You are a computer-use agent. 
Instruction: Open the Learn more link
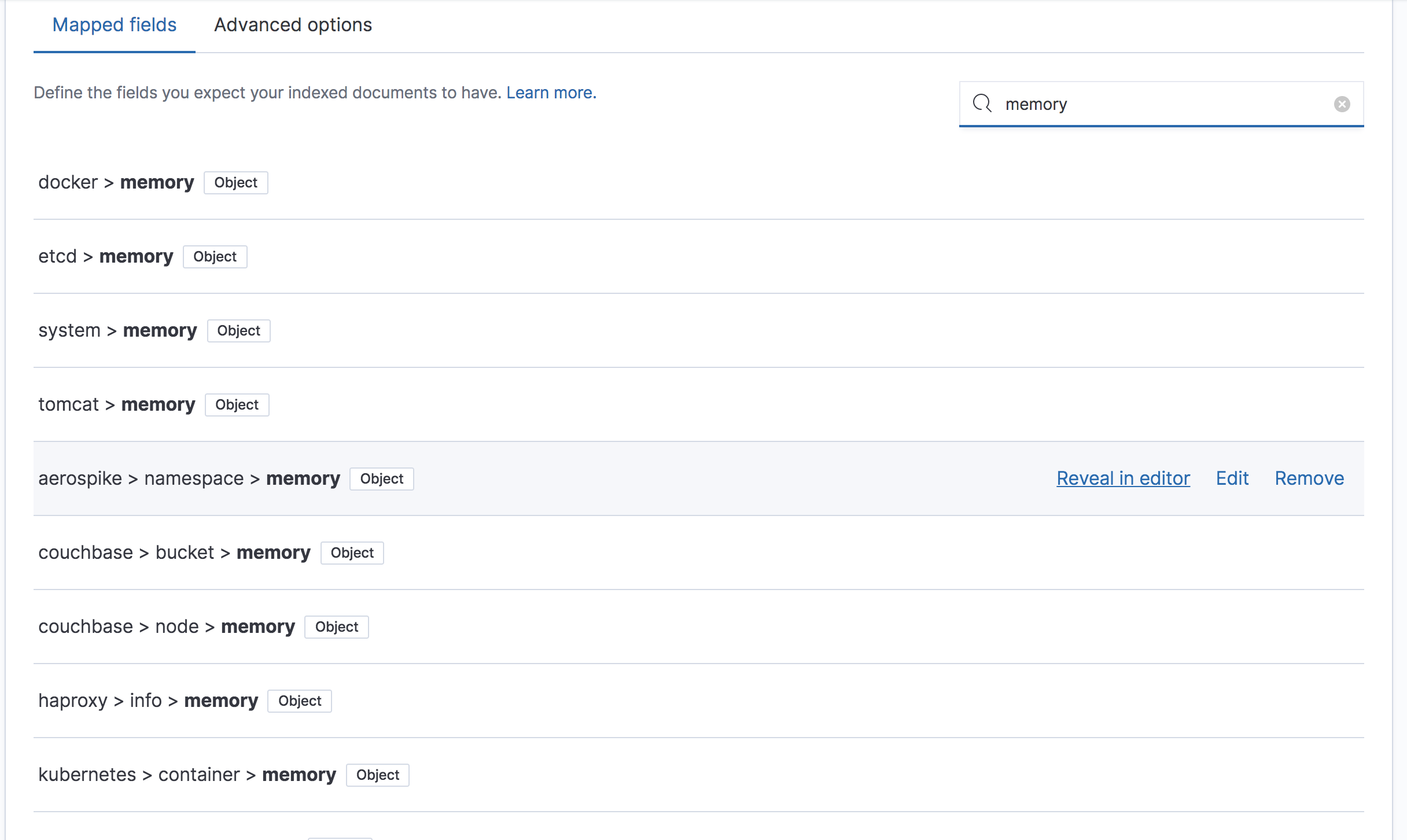point(551,93)
